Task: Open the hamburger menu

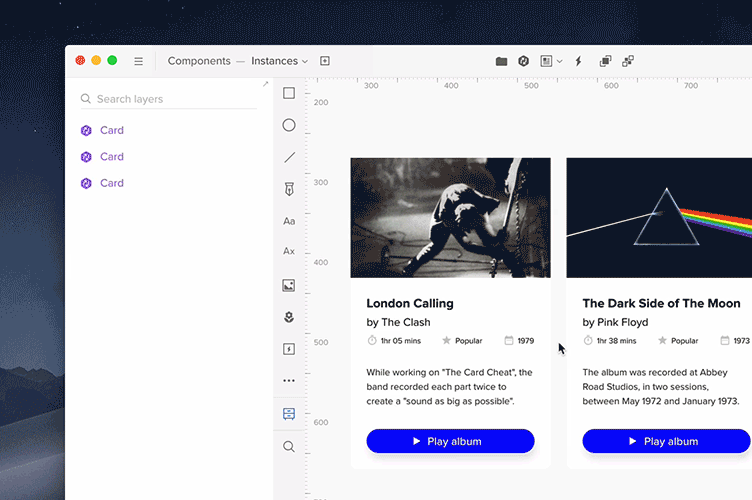Action: pos(139,61)
